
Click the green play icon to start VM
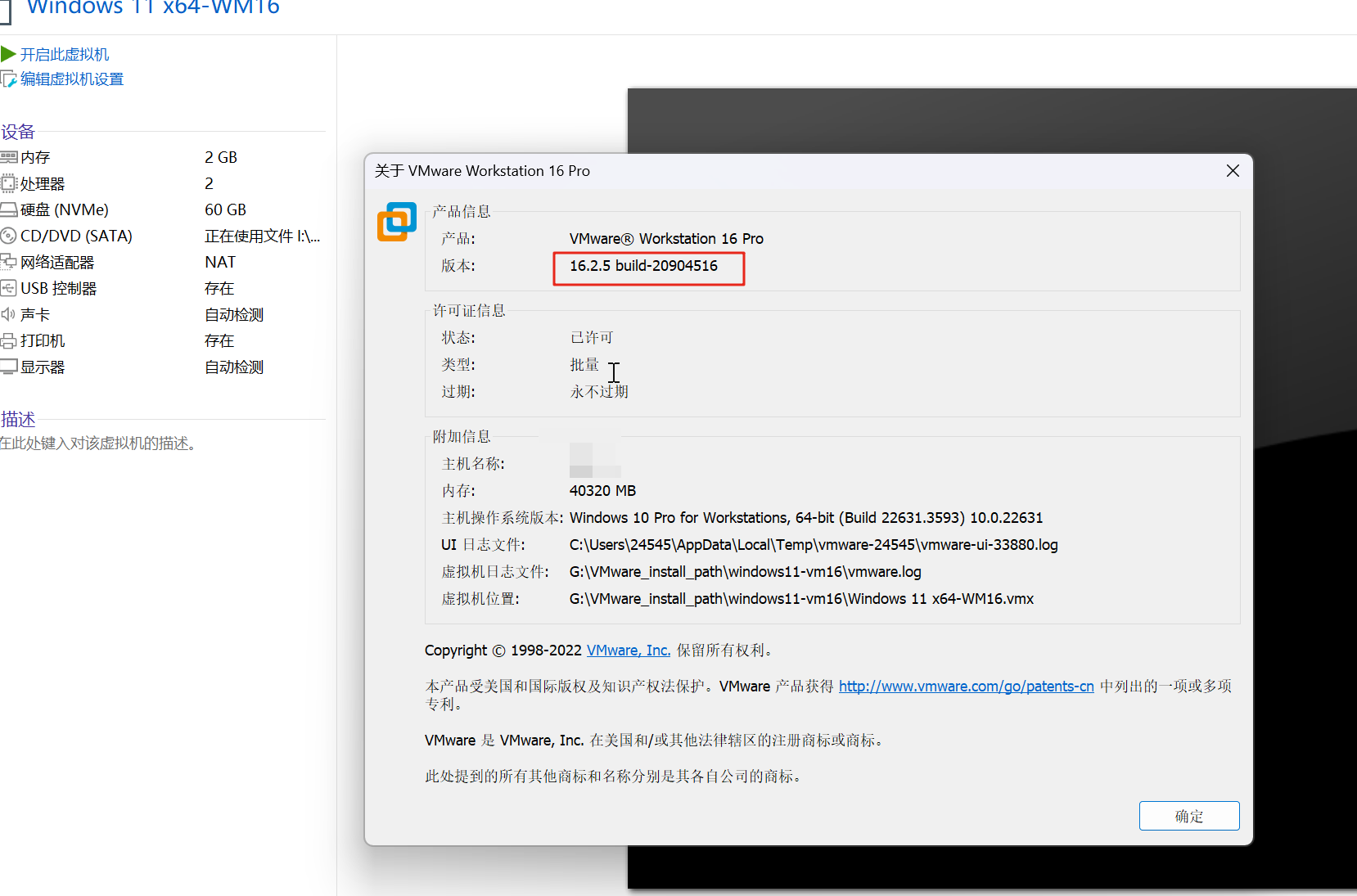pos(8,54)
